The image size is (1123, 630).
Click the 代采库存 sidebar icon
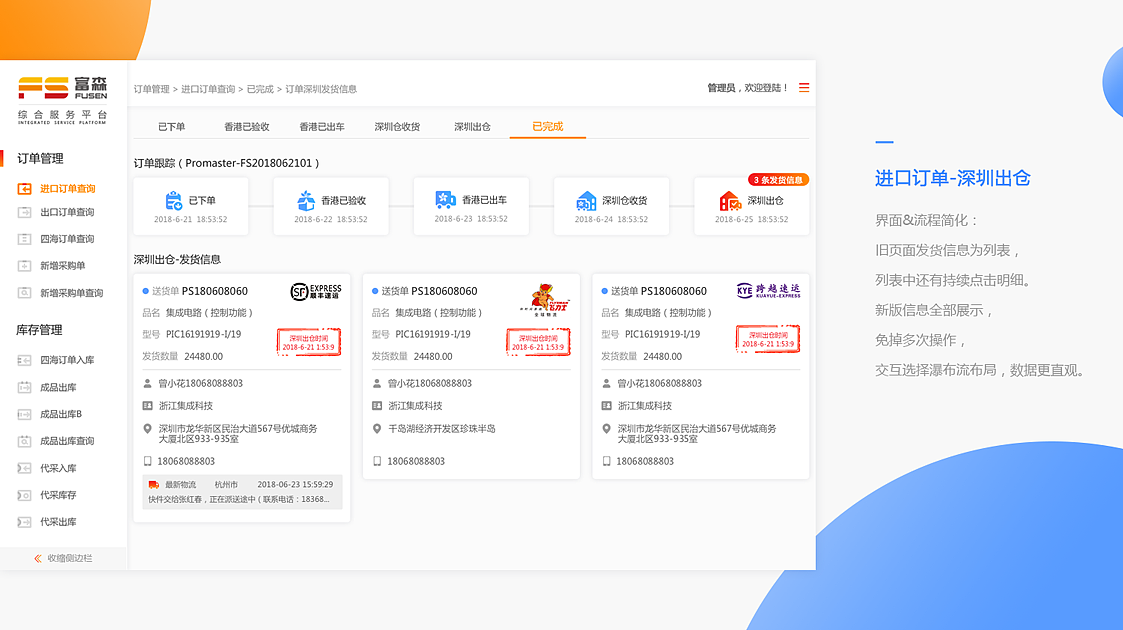[x=24, y=495]
